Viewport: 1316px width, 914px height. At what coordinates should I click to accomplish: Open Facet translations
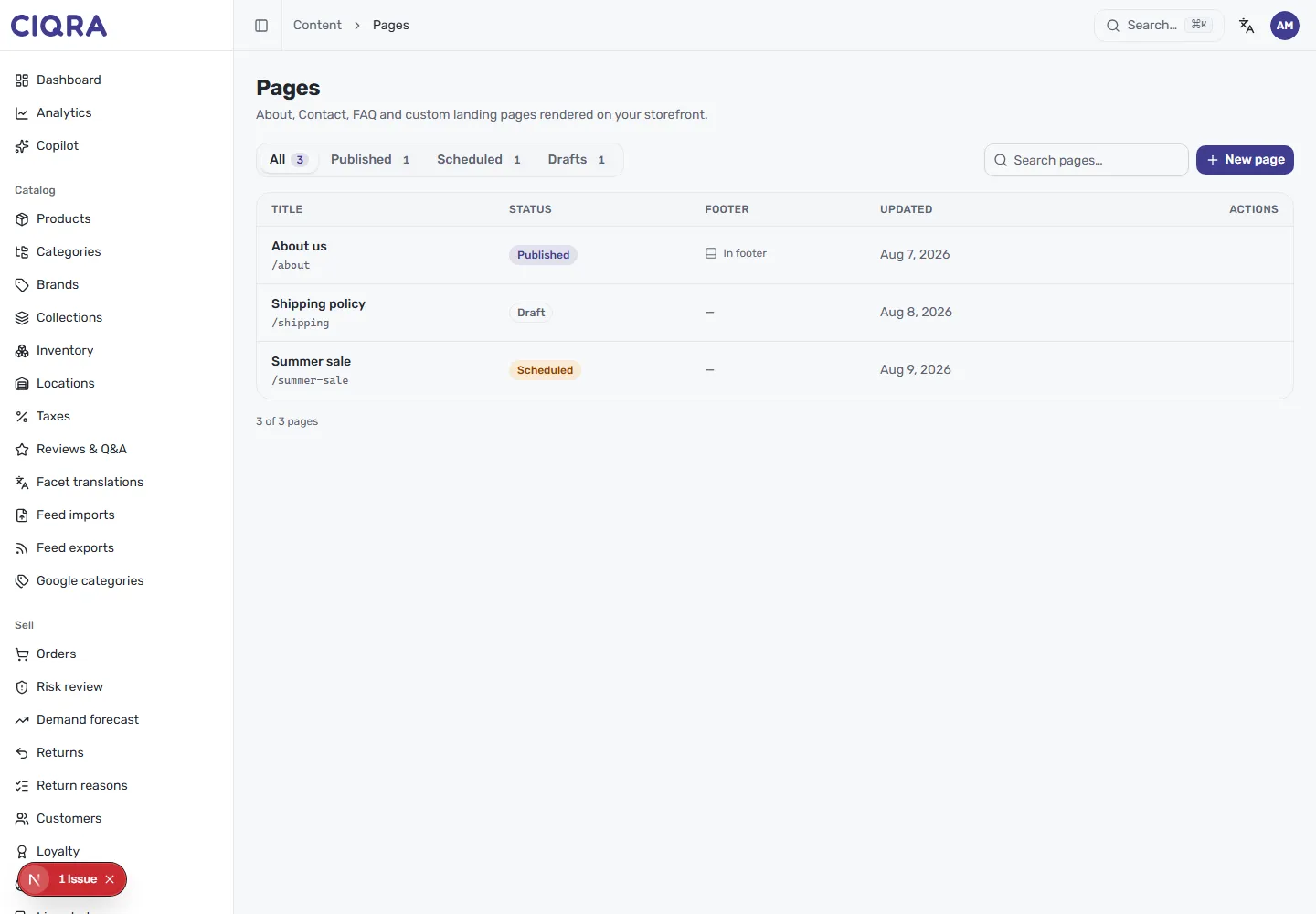coord(117,483)
